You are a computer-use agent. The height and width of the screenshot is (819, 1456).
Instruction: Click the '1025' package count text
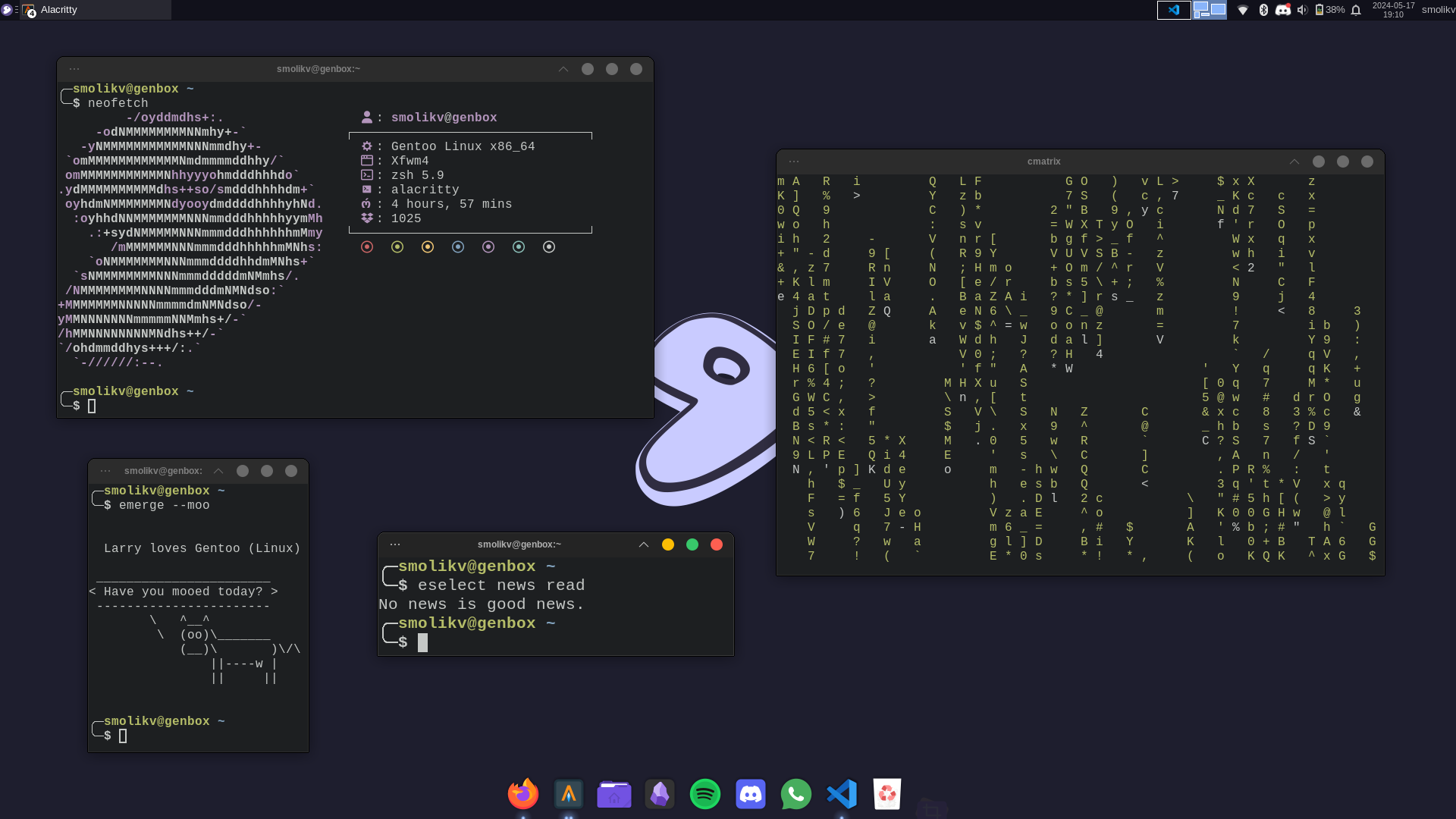[406, 218]
